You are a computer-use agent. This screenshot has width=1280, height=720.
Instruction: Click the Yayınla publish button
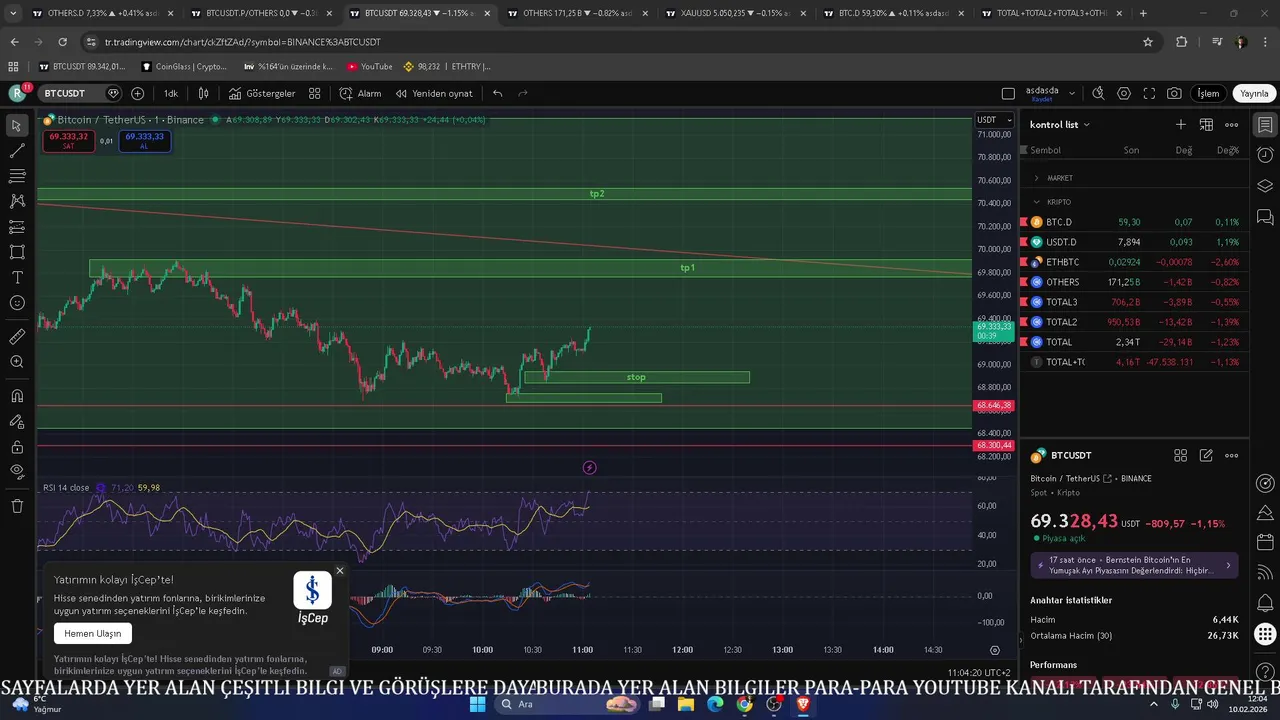pyautogui.click(x=1254, y=93)
